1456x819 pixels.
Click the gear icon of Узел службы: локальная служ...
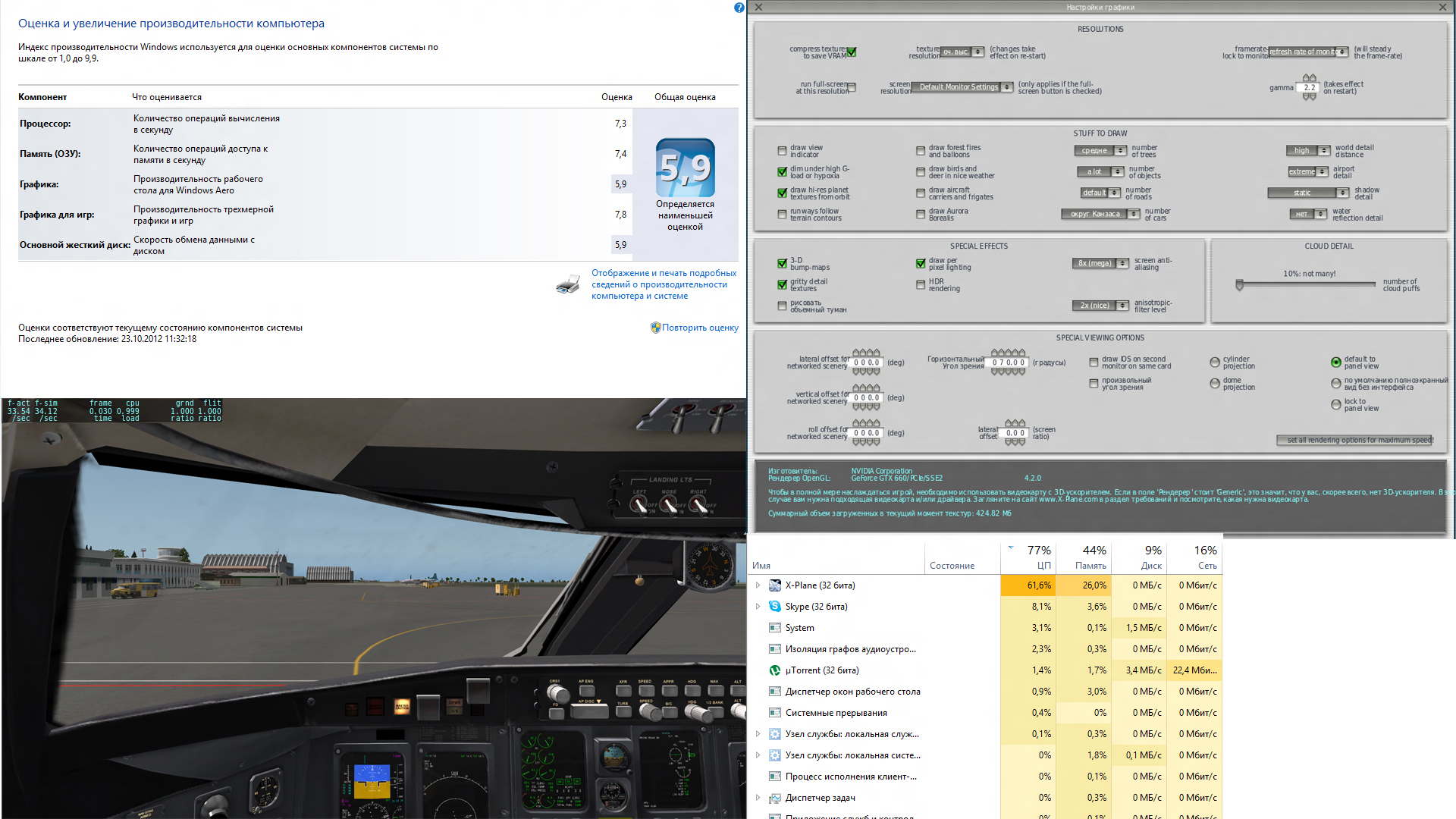point(775,734)
